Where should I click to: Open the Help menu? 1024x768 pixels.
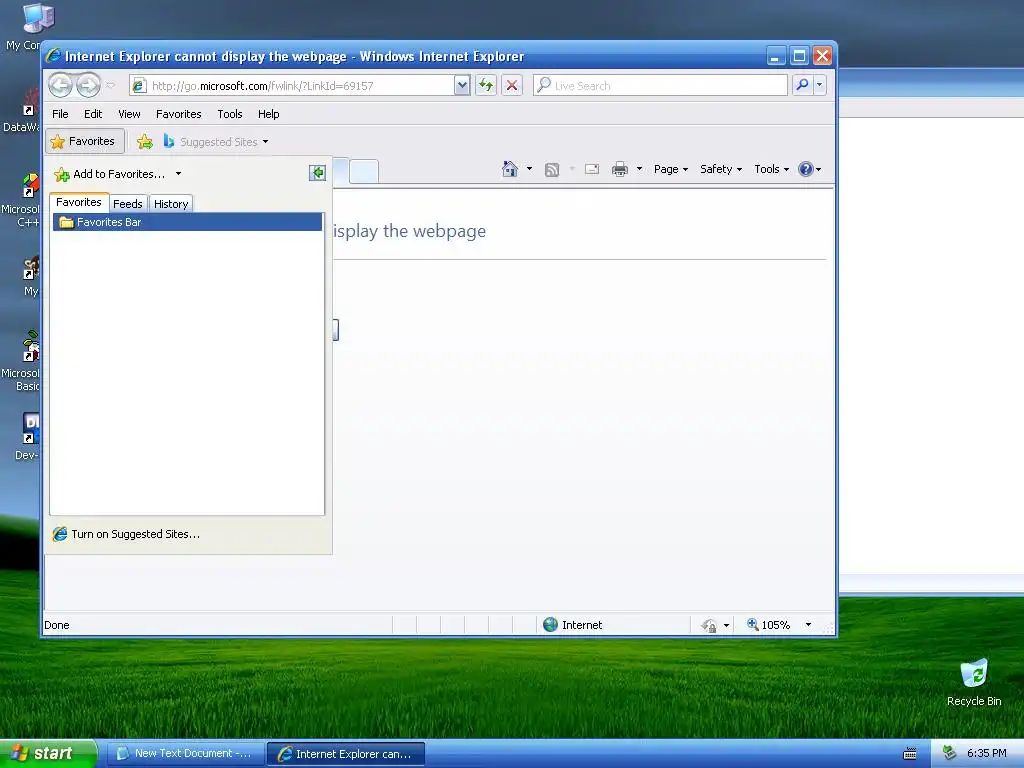point(268,114)
